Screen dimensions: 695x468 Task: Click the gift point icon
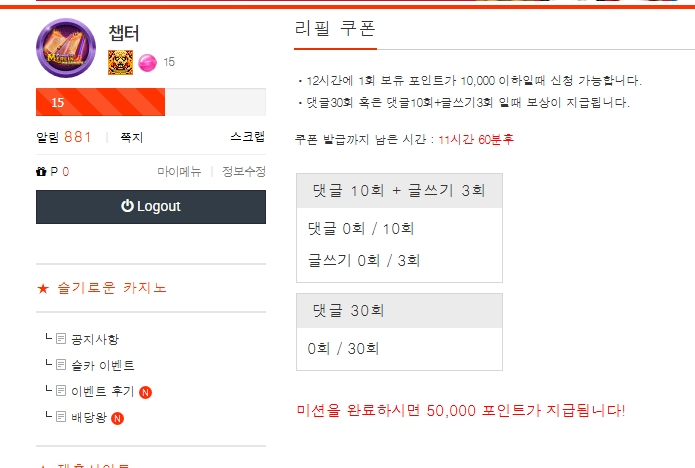[x=41, y=172]
